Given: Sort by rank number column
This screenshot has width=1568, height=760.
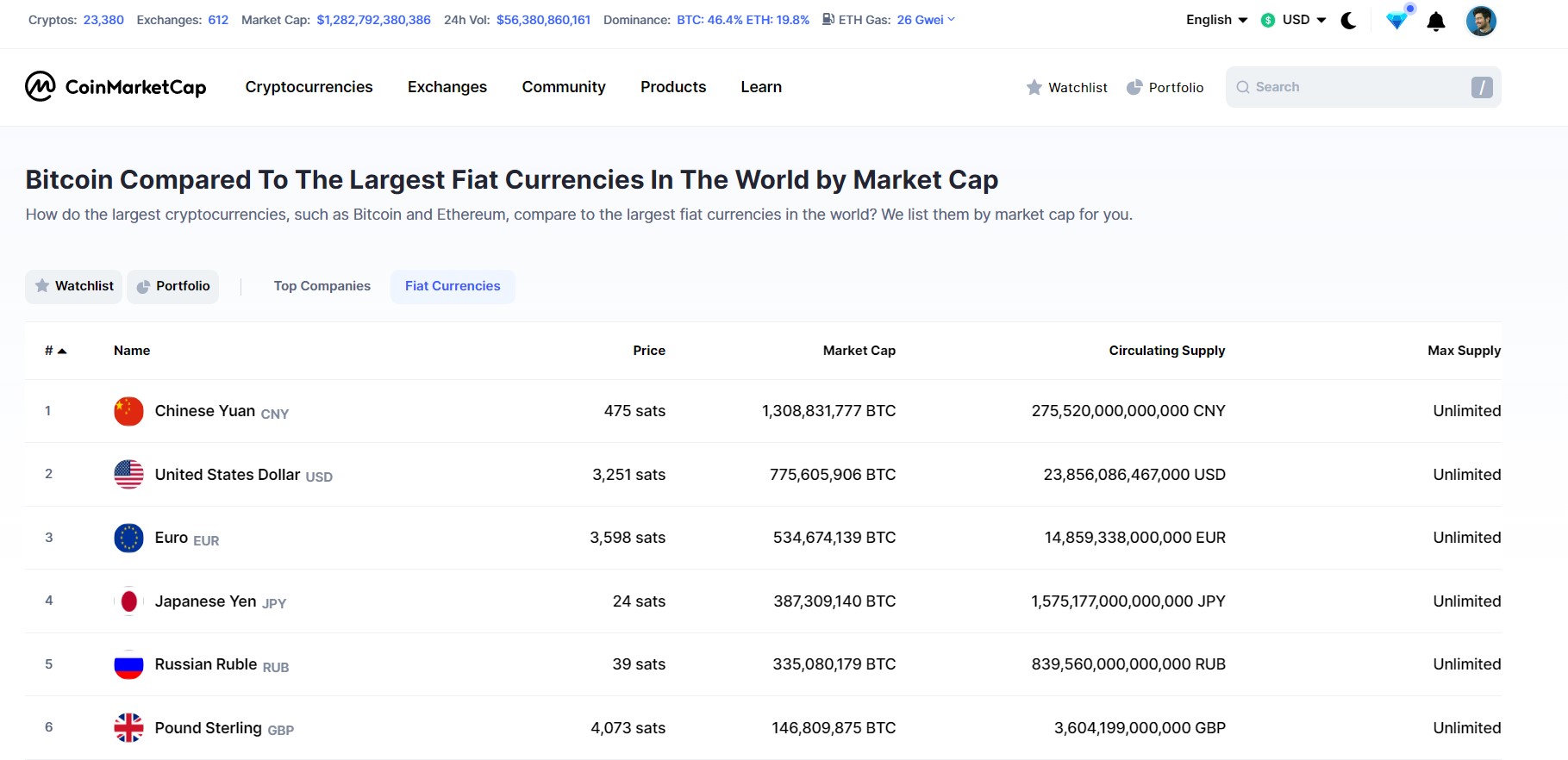Looking at the screenshot, I should [55, 351].
